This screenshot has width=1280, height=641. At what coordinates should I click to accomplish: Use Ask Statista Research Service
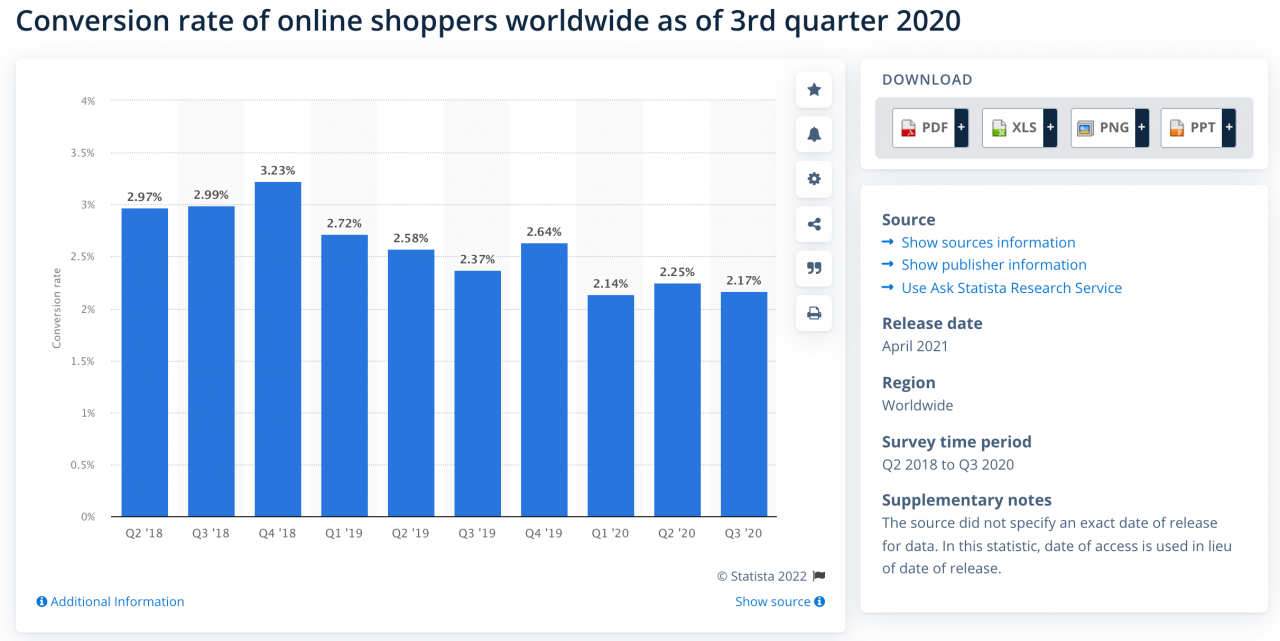tap(1010, 287)
